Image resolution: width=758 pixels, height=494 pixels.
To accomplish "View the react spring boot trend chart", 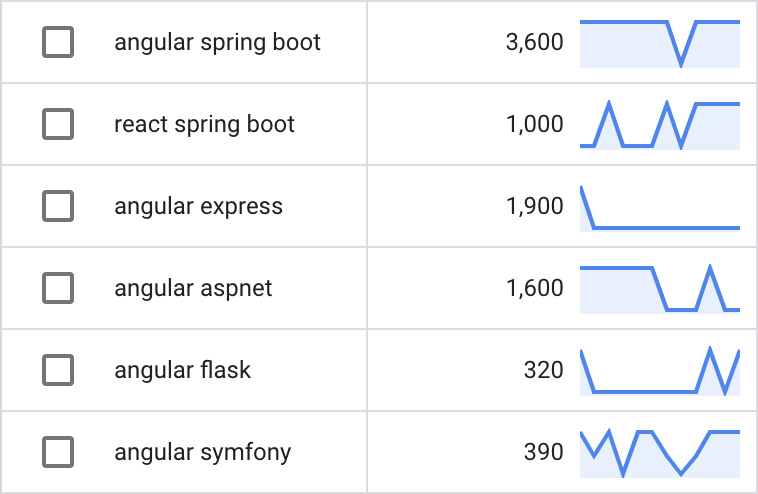I will tap(660, 125).
